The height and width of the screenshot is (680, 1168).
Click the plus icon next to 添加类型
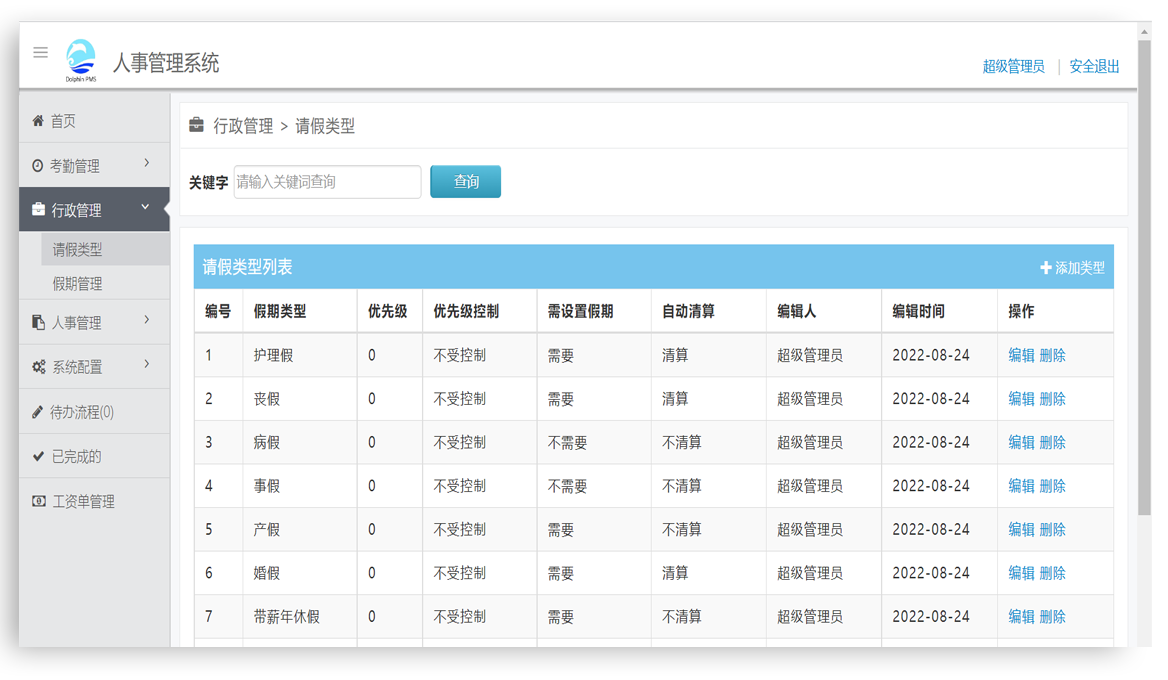point(1044,268)
